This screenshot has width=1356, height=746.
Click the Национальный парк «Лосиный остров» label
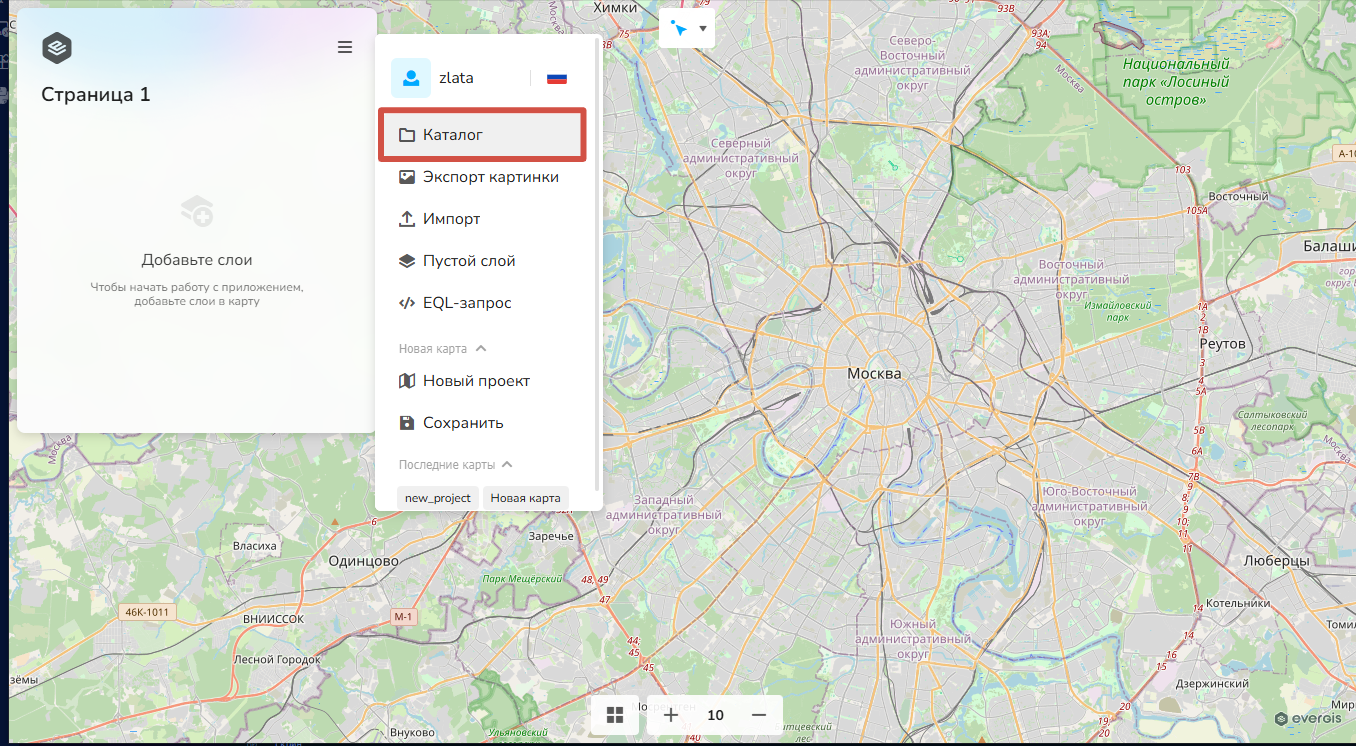pyautogui.click(x=1176, y=81)
